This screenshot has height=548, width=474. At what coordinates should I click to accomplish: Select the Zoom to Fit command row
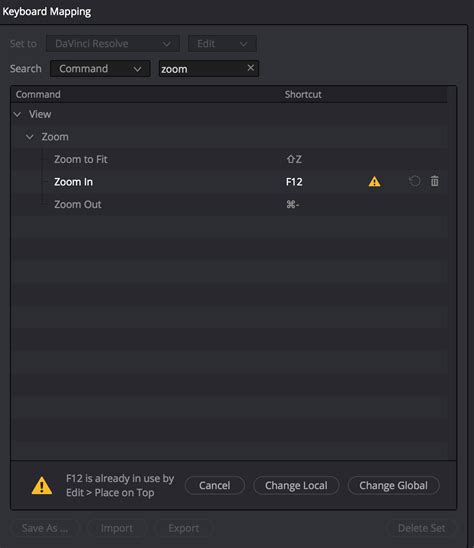(231, 159)
